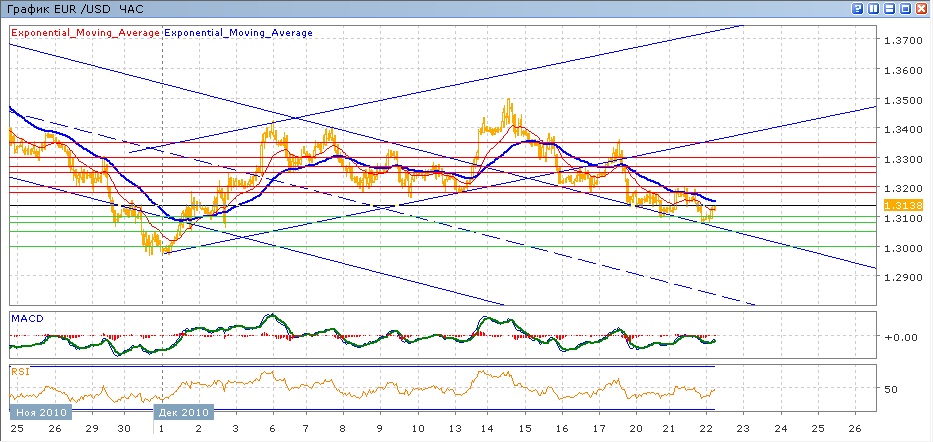Viewport: 933px width, 442px height.
Task: Maximize the chart window
Action: click(x=905, y=8)
